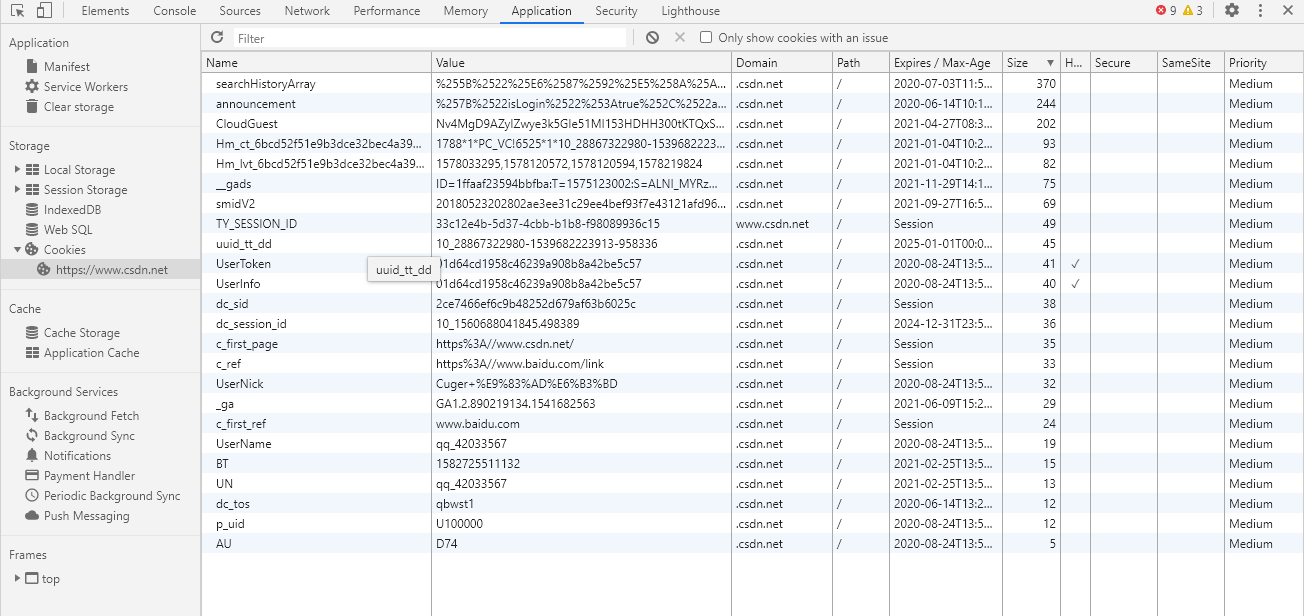
Task: Click the HttpOnly checkmark for UserInfo
Action: pyautogui.click(x=1075, y=284)
